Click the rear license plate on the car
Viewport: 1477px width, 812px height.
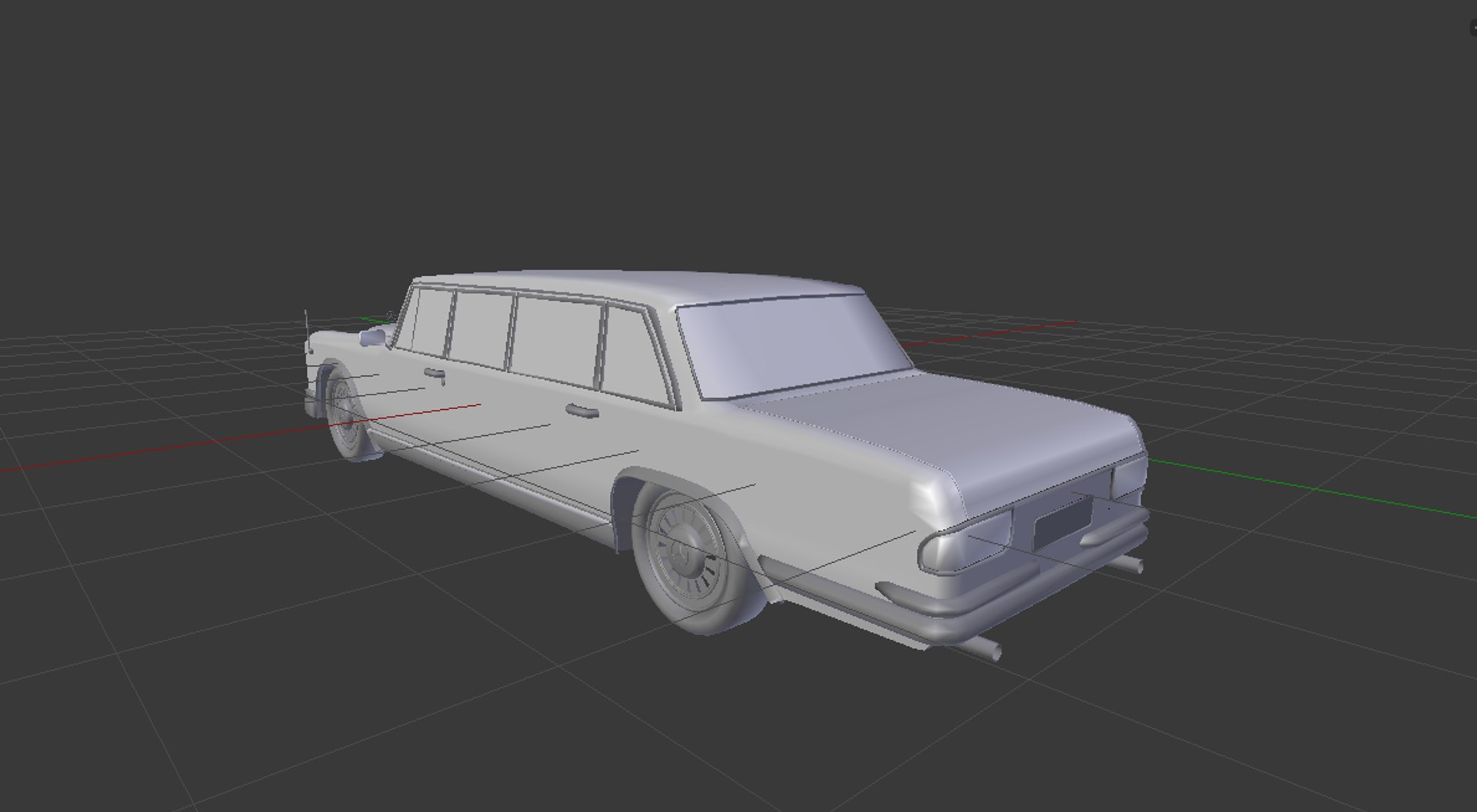[x=1062, y=523]
